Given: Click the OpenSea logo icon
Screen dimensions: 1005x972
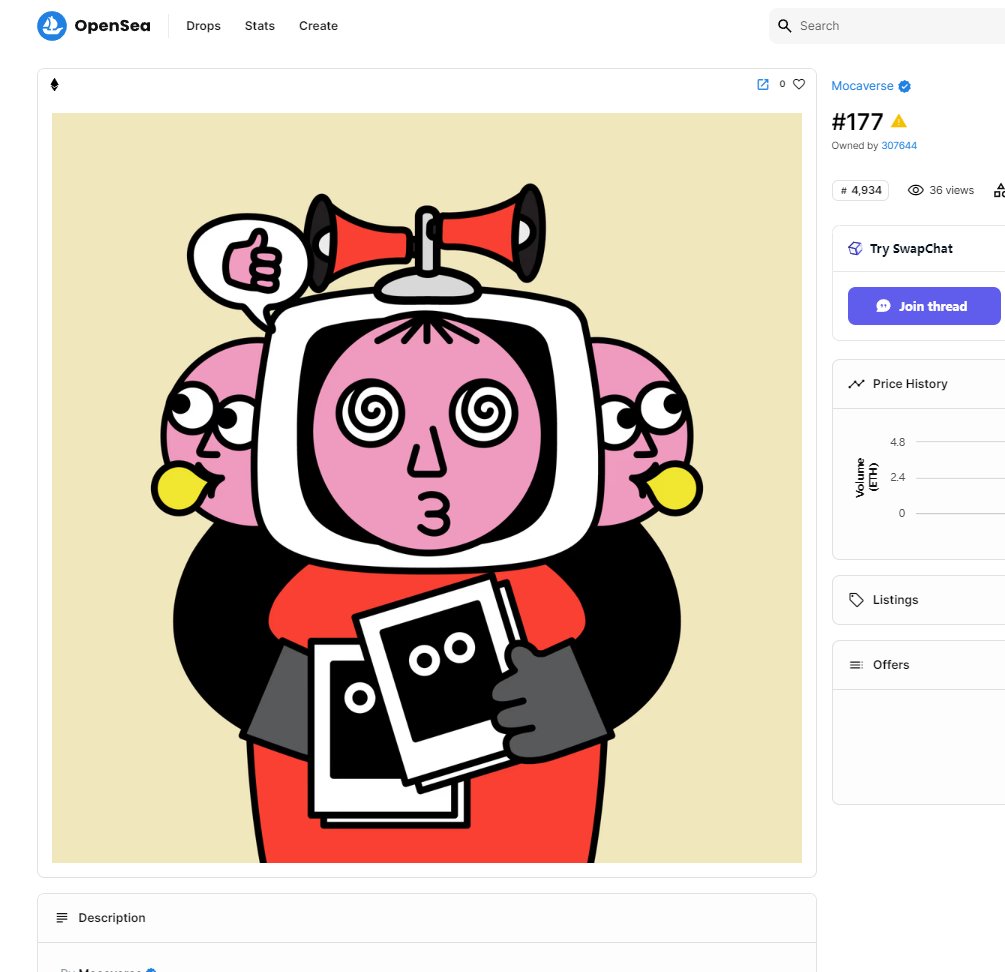Looking at the screenshot, I should (x=52, y=26).
